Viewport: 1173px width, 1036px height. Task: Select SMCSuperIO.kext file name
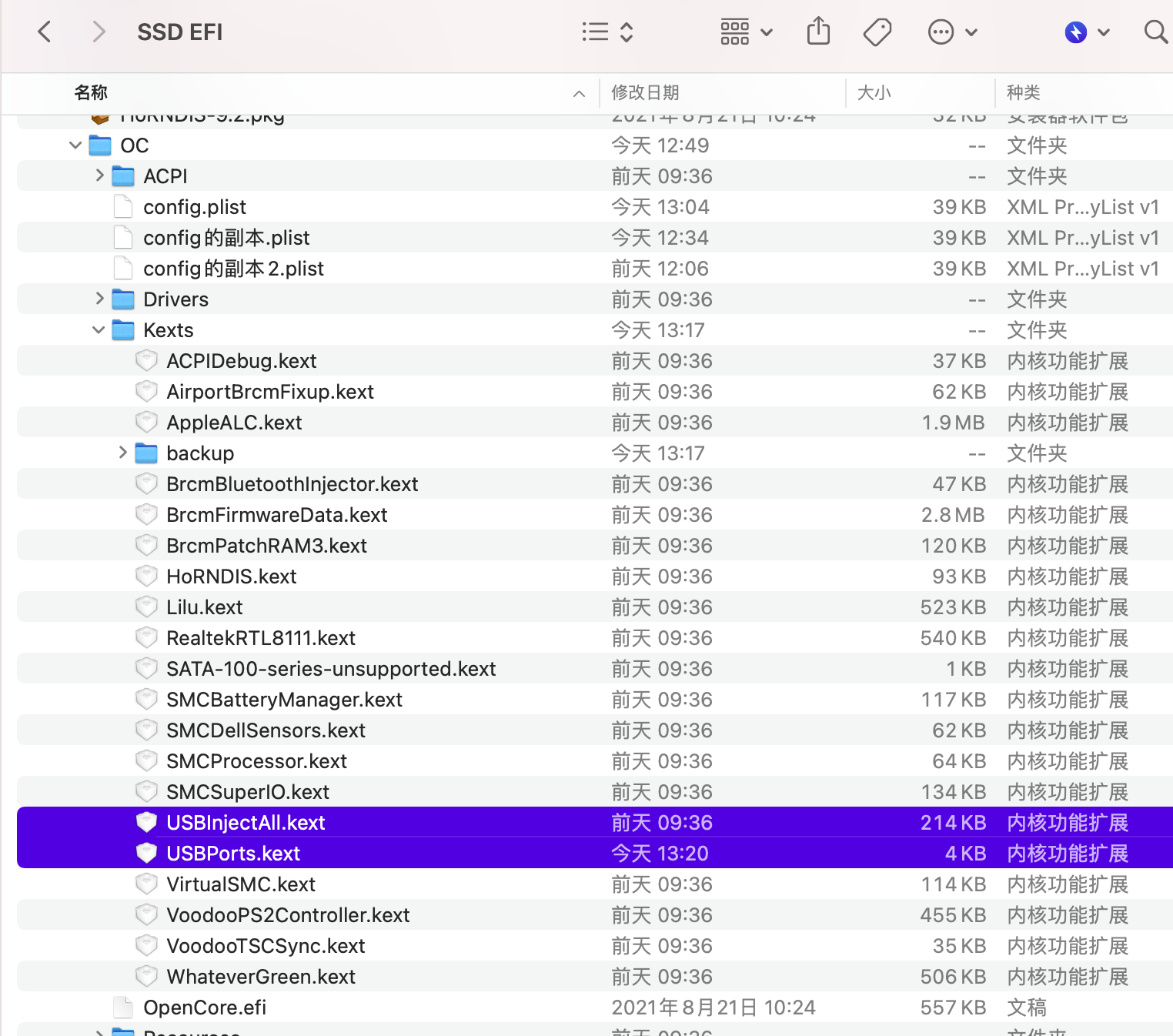click(x=248, y=792)
